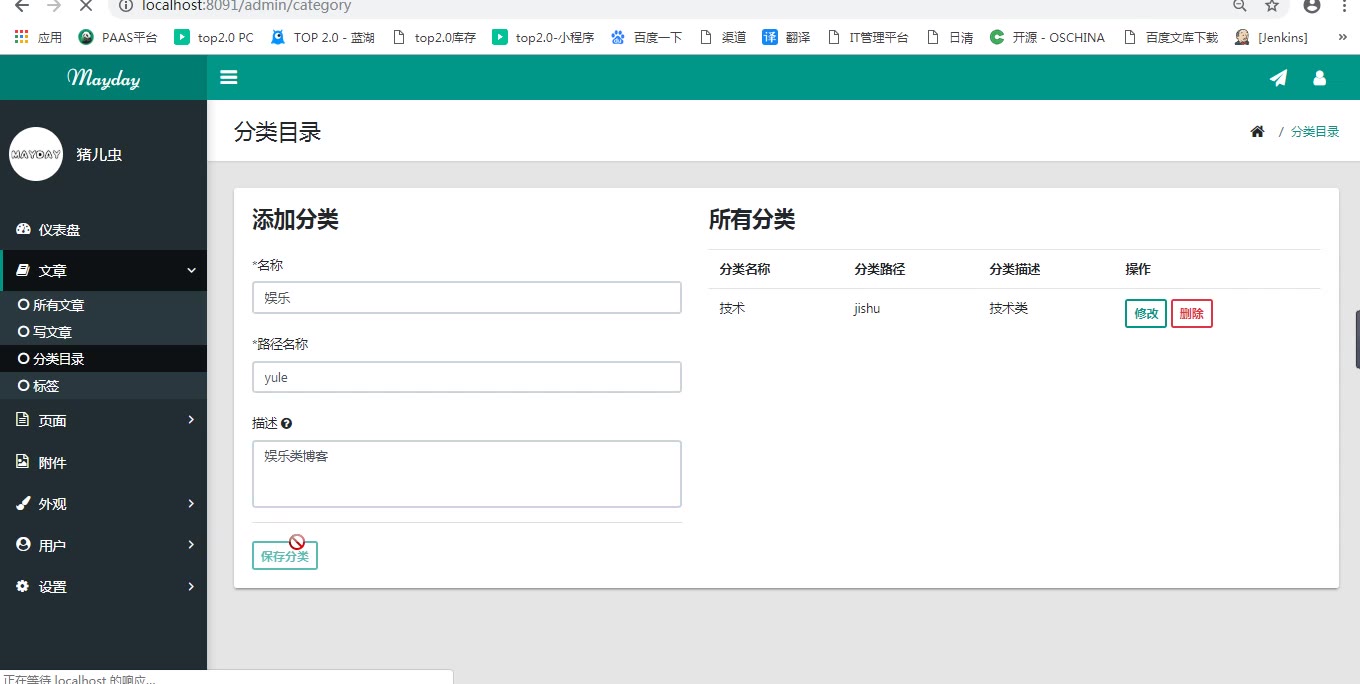Screen dimensions: 1360x684
Task: Open 仪表盘 dashboard in sidebar
Action: (59, 230)
